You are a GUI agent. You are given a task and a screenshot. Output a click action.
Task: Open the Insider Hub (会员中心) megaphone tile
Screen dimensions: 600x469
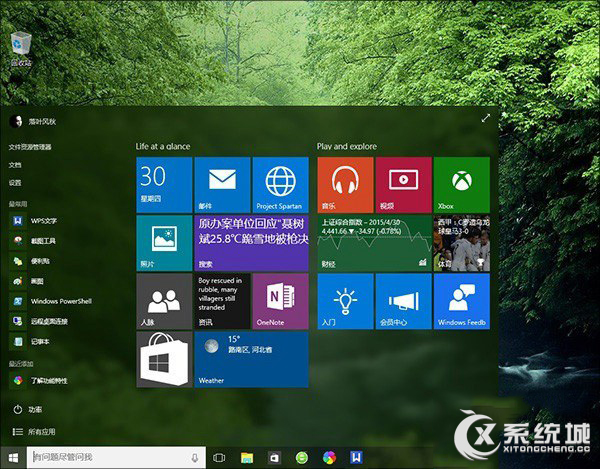coord(403,301)
